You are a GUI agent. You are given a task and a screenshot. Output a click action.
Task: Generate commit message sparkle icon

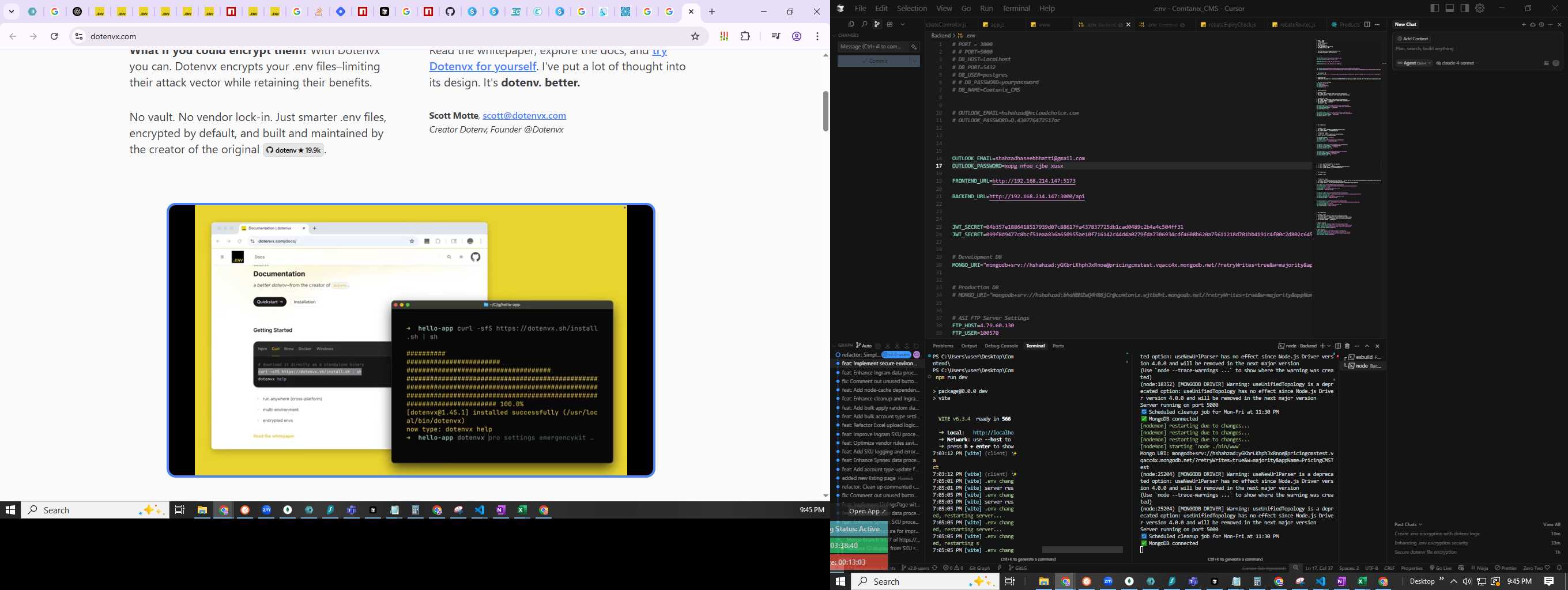tap(914, 47)
